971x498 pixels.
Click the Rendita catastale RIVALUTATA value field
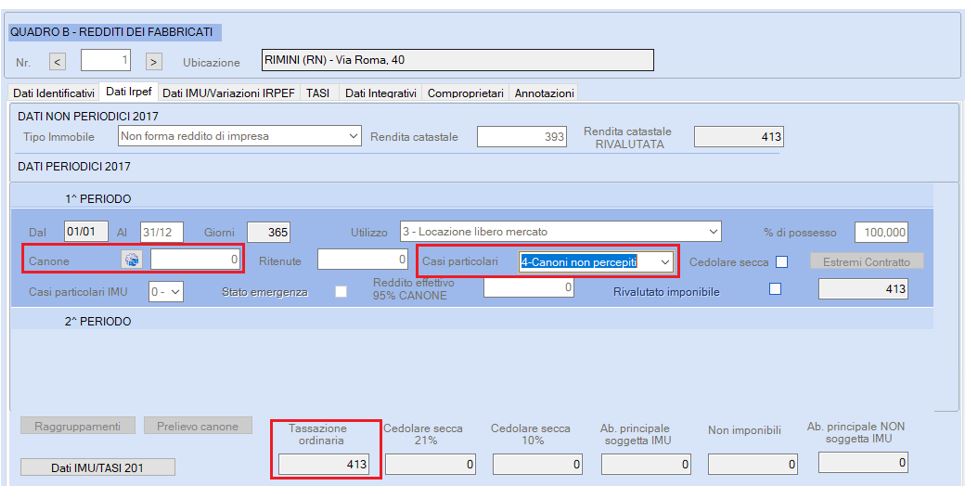tap(738, 136)
